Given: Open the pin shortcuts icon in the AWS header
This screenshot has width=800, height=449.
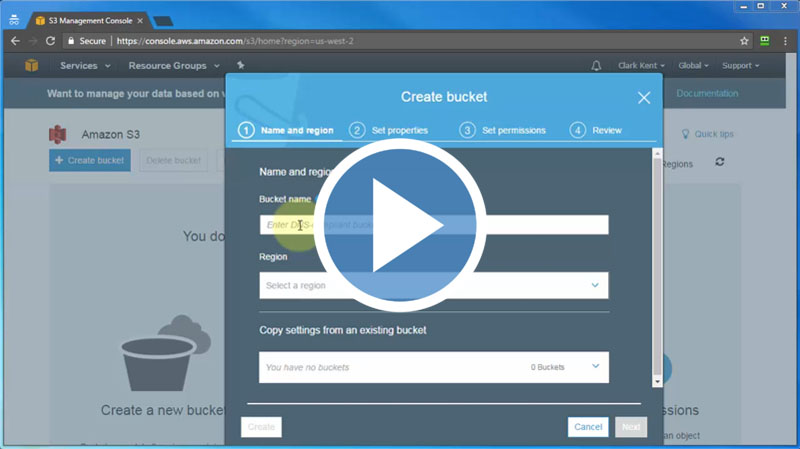Looking at the screenshot, I should click(240, 66).
